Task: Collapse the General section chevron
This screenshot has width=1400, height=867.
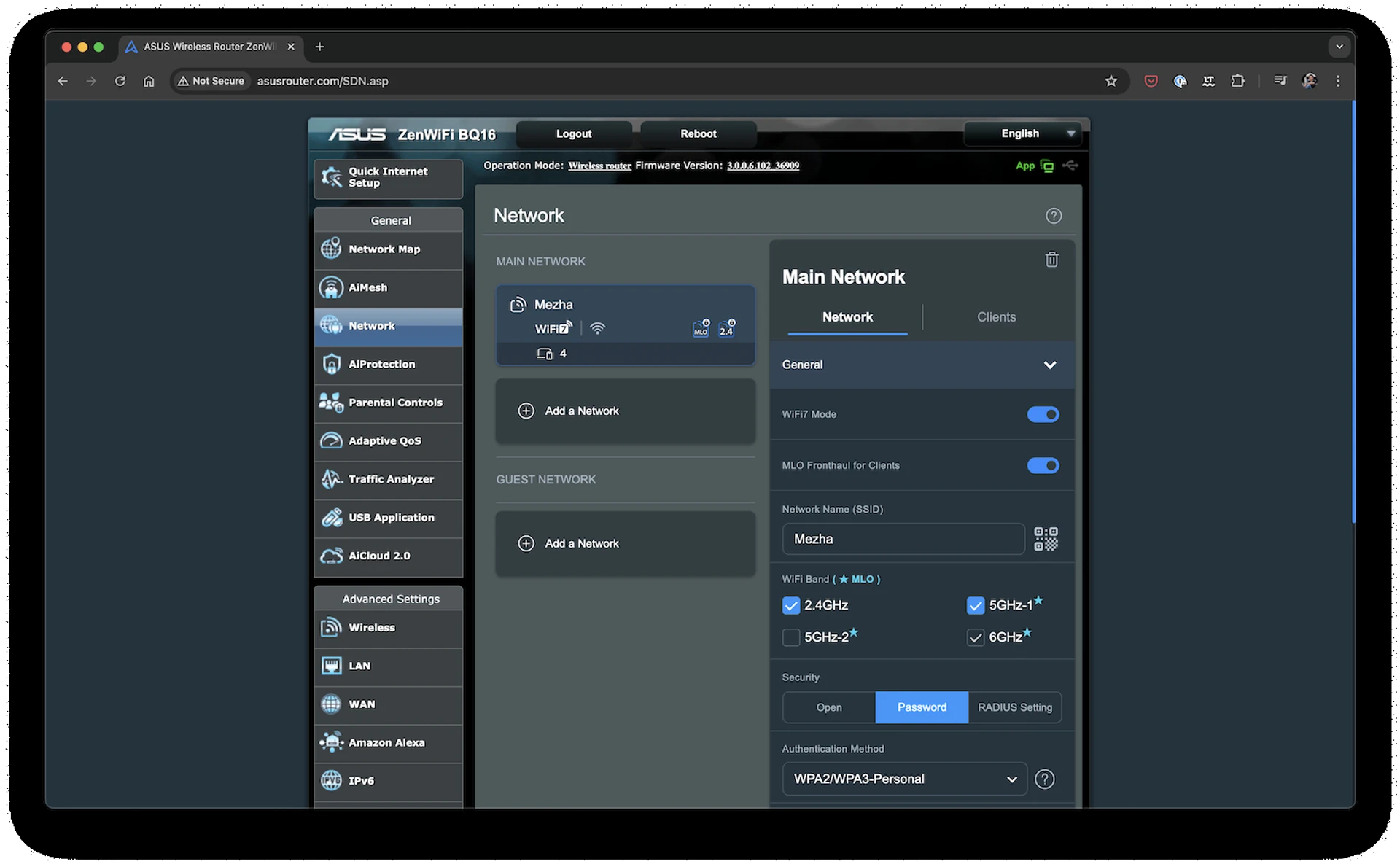Action: coord(1049,365)
